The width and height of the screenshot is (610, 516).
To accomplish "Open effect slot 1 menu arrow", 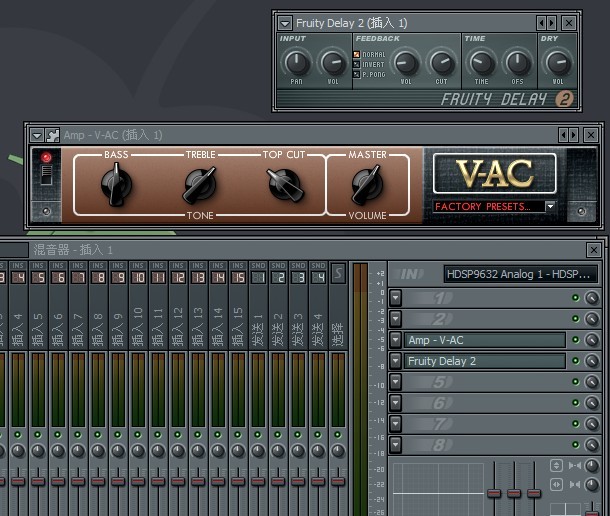I will pos(395,298).
